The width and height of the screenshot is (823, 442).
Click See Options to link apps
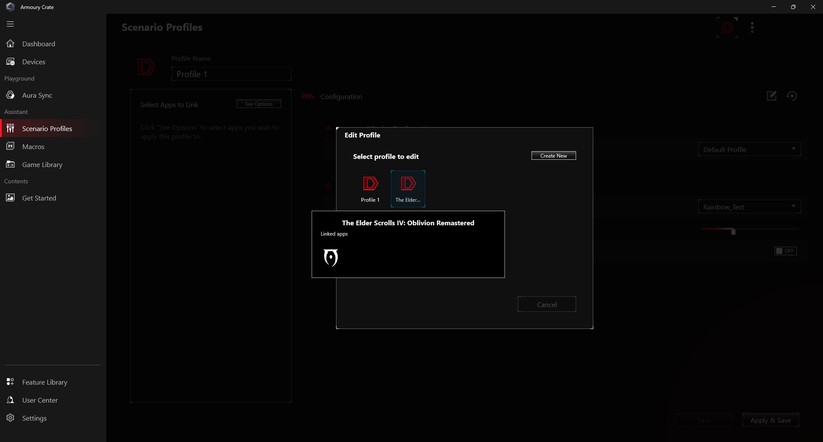click(258, 104)
